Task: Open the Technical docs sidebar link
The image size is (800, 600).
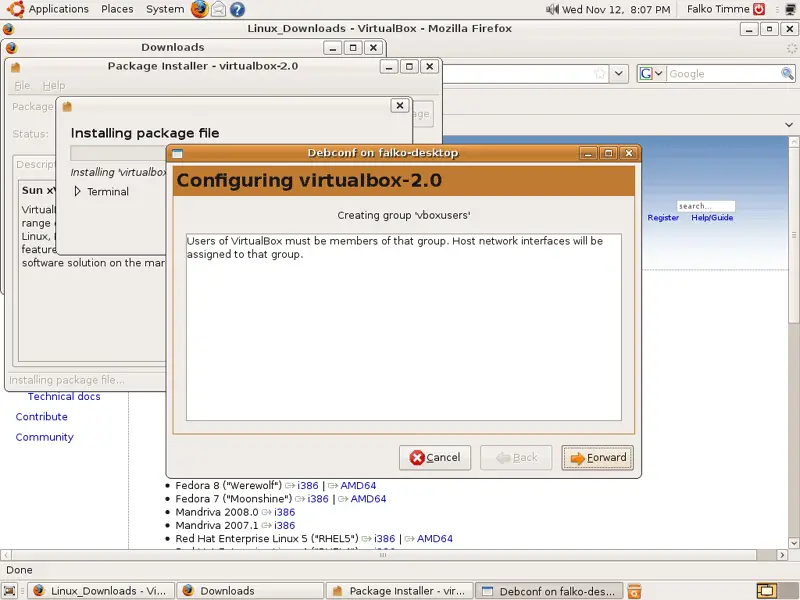Action: click(64, 396)
